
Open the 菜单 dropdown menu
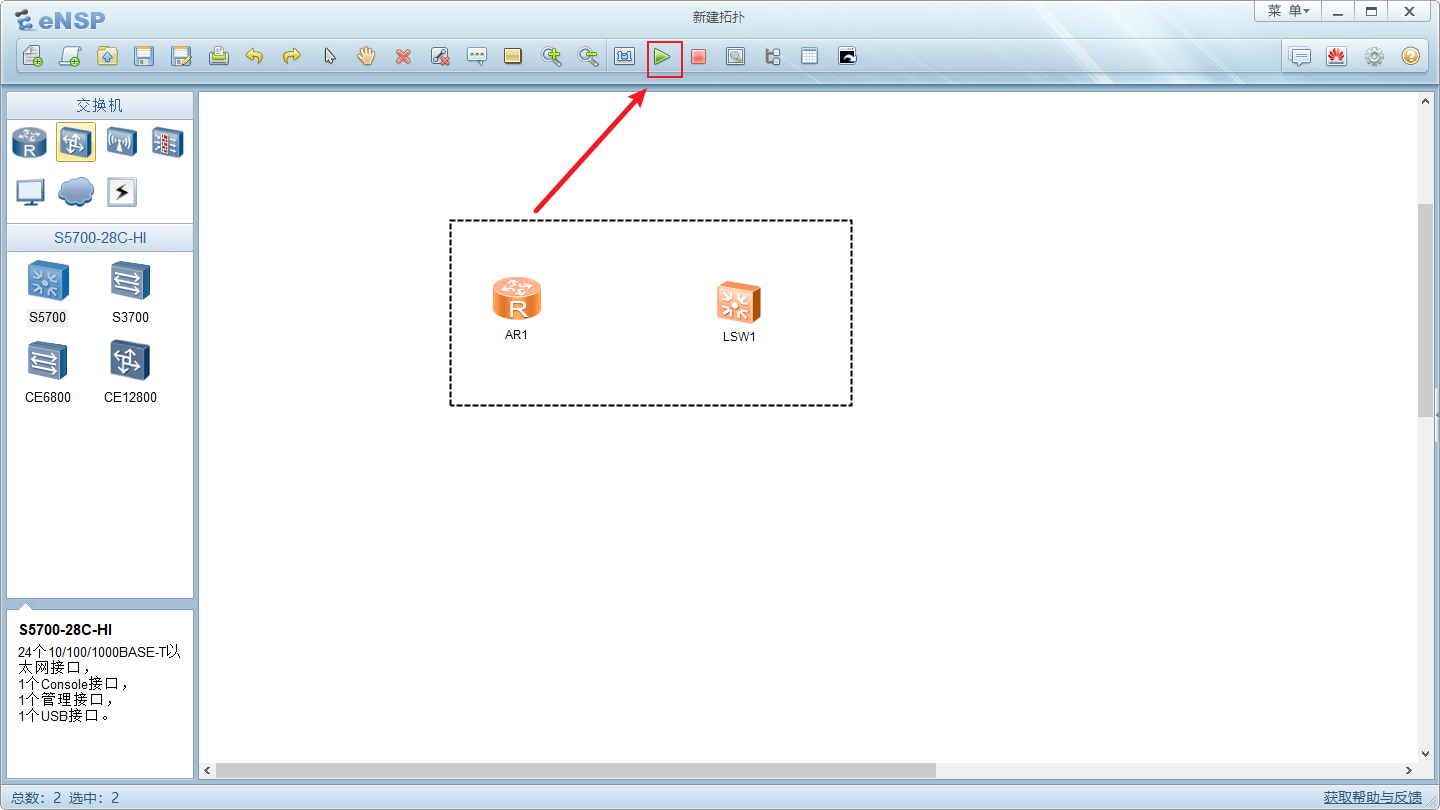point(1288,11)
